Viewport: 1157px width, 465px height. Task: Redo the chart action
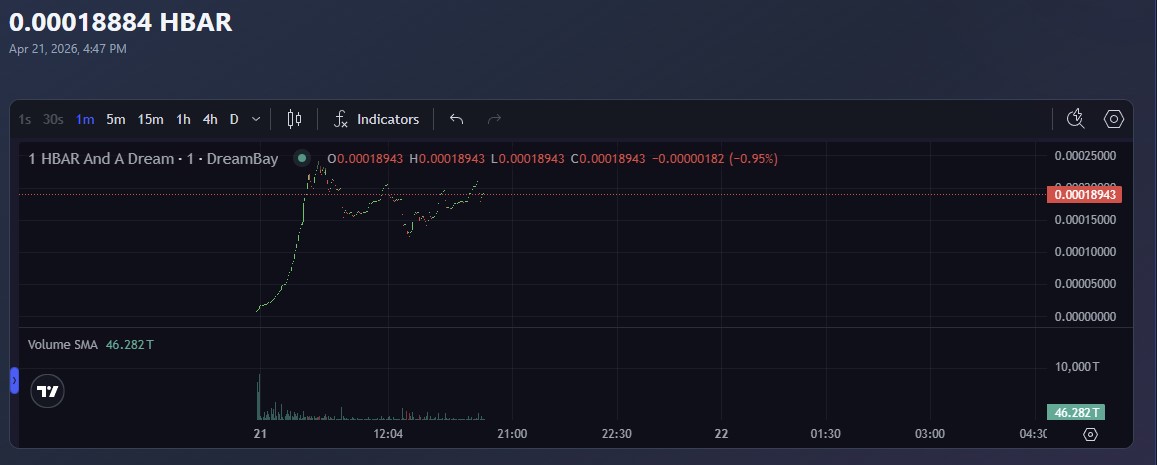point(494,119)
